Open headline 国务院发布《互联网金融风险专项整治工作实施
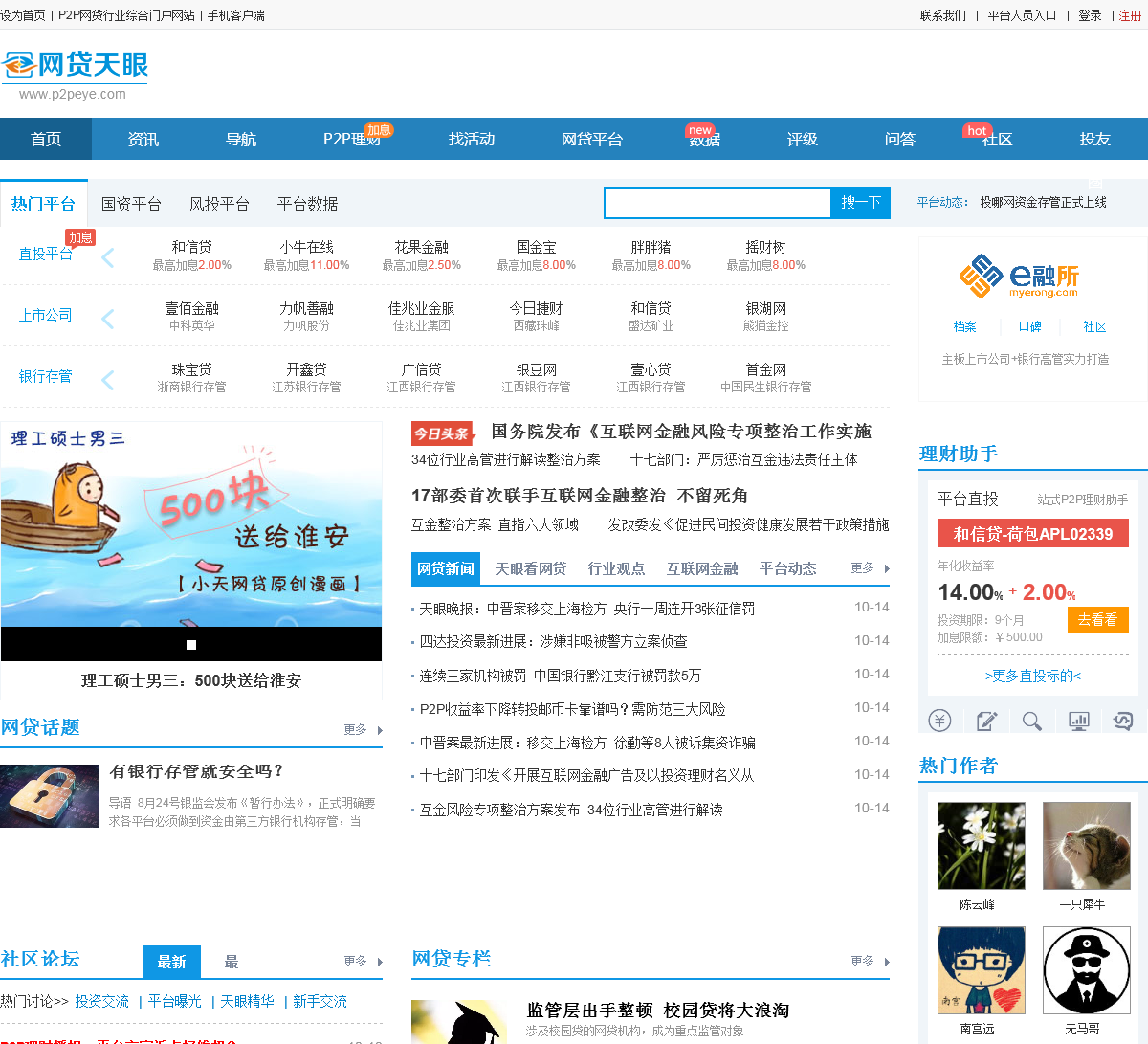Screen dimensions: 1148x1044 click(x=681, y=432)
